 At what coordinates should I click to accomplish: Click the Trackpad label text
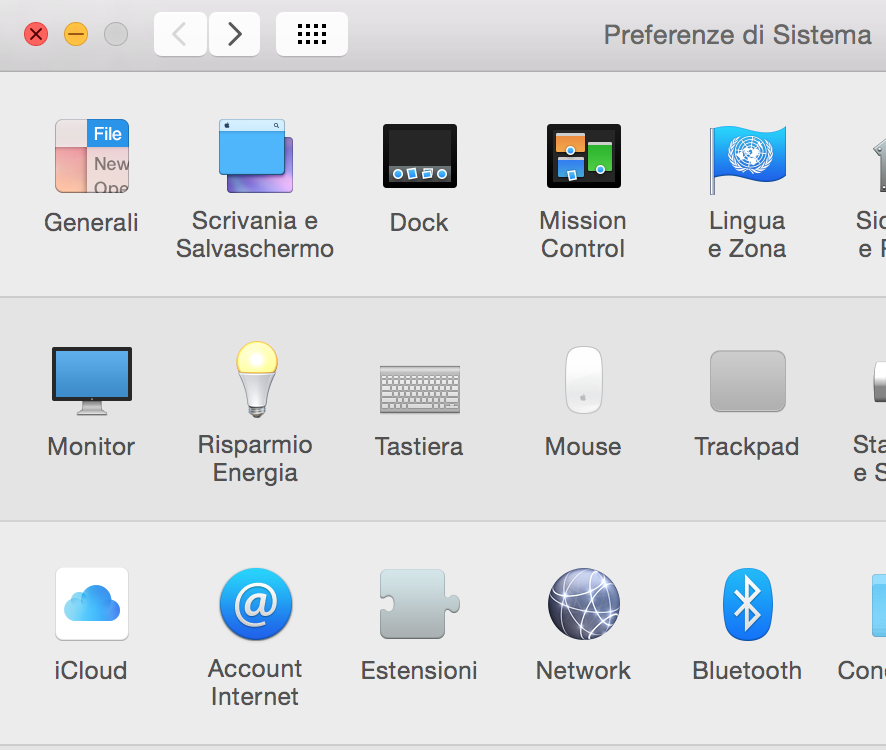pyautogui.click(x=747, y=446)
